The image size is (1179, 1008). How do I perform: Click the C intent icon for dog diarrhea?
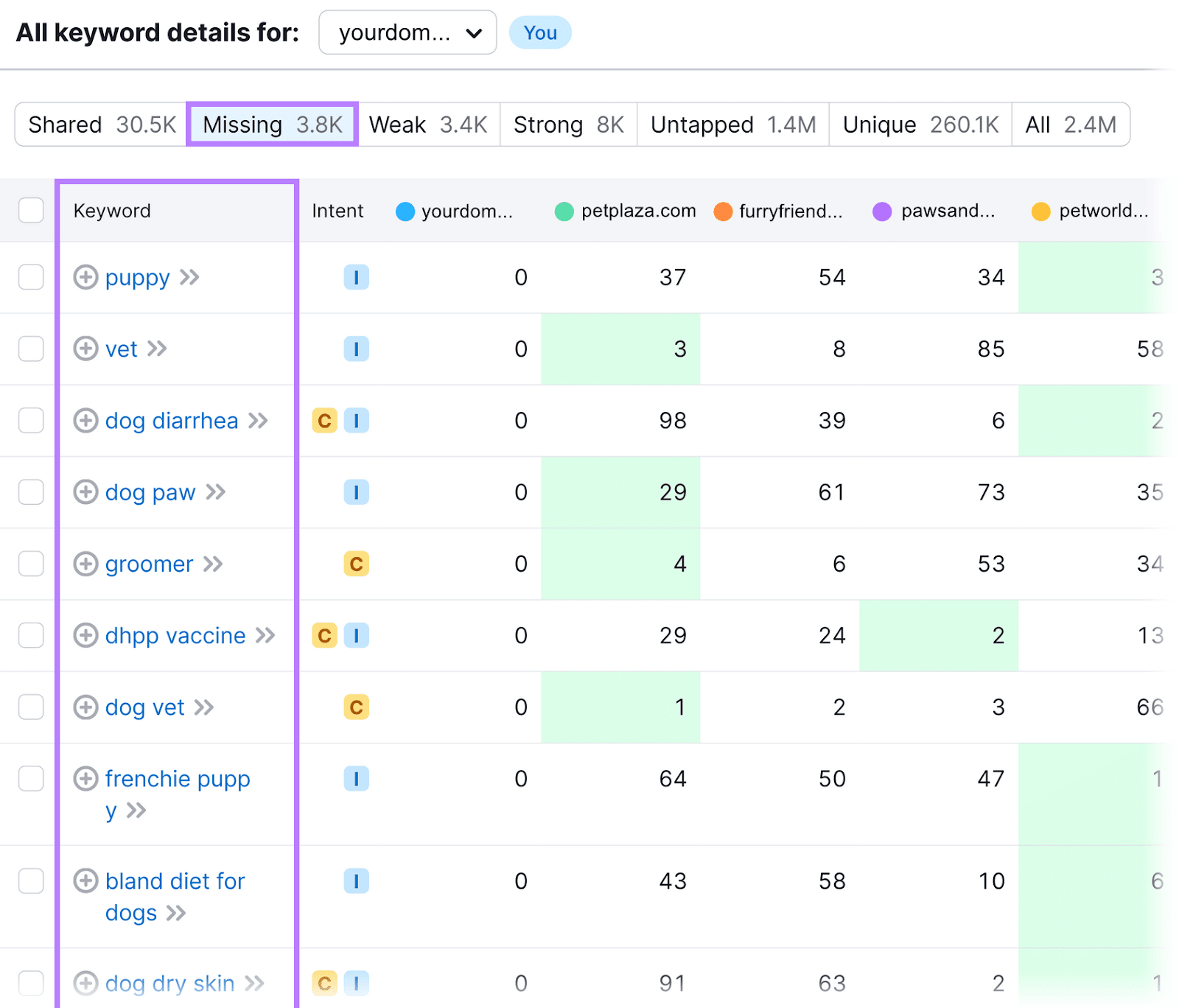324,421
